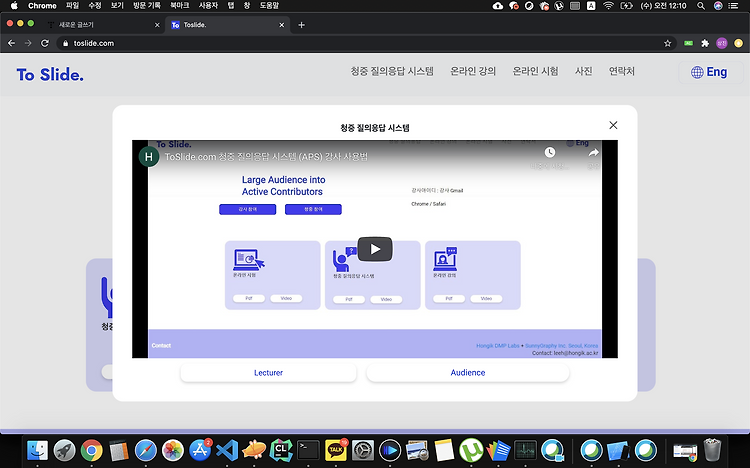This screenshot has width=750, height=468.
Task: Open CLion from the Dock
Action: click(281, 450)
